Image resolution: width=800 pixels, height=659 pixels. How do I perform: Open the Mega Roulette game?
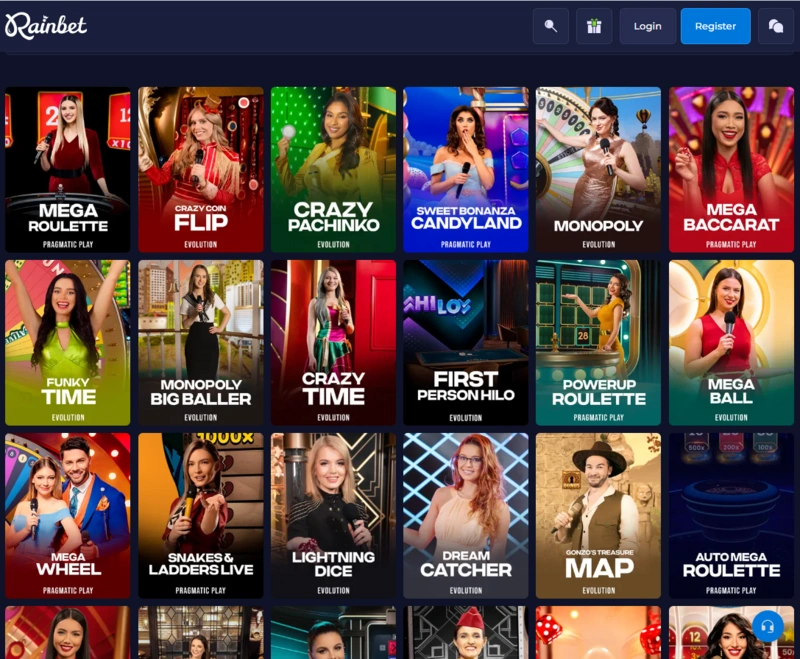68,168
